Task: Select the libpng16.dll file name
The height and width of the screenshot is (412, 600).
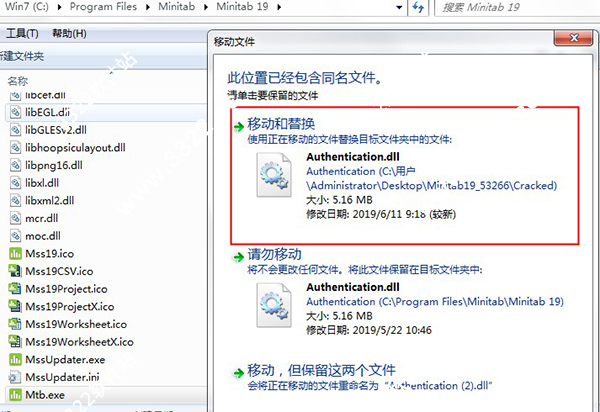Action: (x=54, y=165)
